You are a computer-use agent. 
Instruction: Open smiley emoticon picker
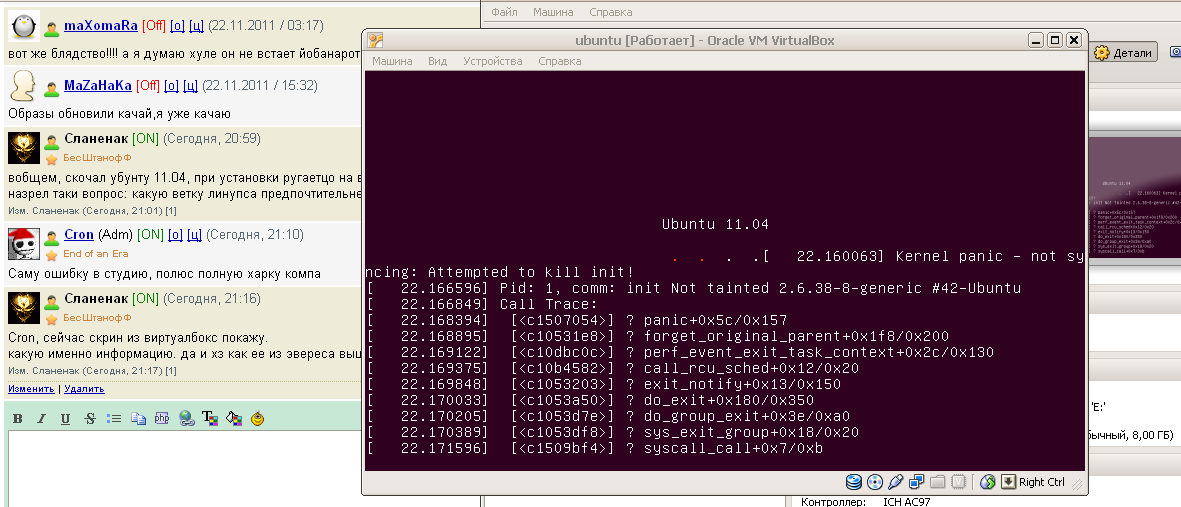click(x=258, y=419)
